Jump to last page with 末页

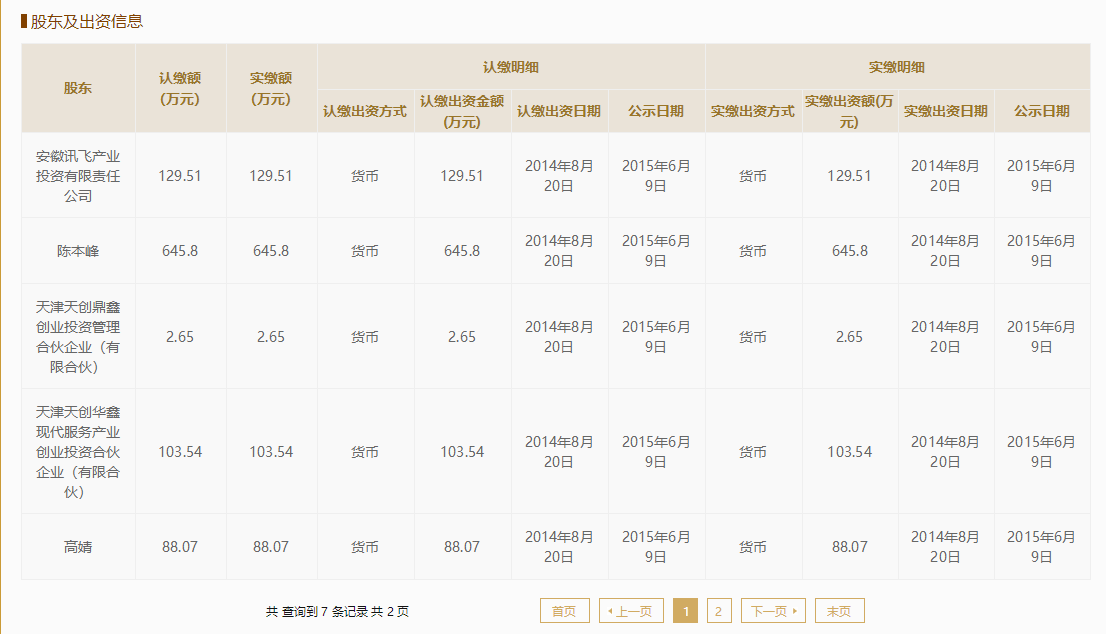[839, 611]
